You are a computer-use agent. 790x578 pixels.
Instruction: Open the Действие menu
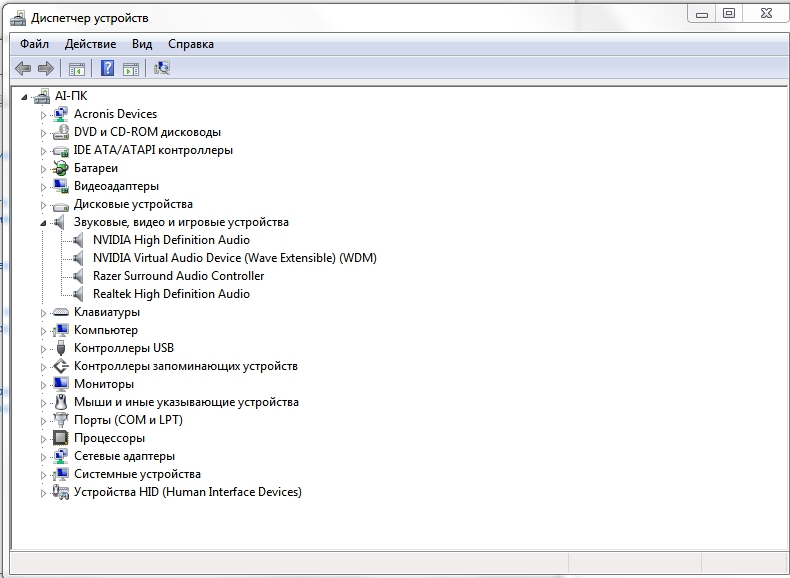click(x=90, y=44)
